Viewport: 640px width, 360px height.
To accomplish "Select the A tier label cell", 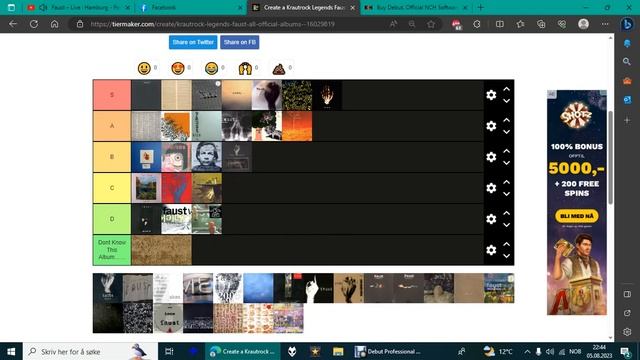I will point(112,126).
